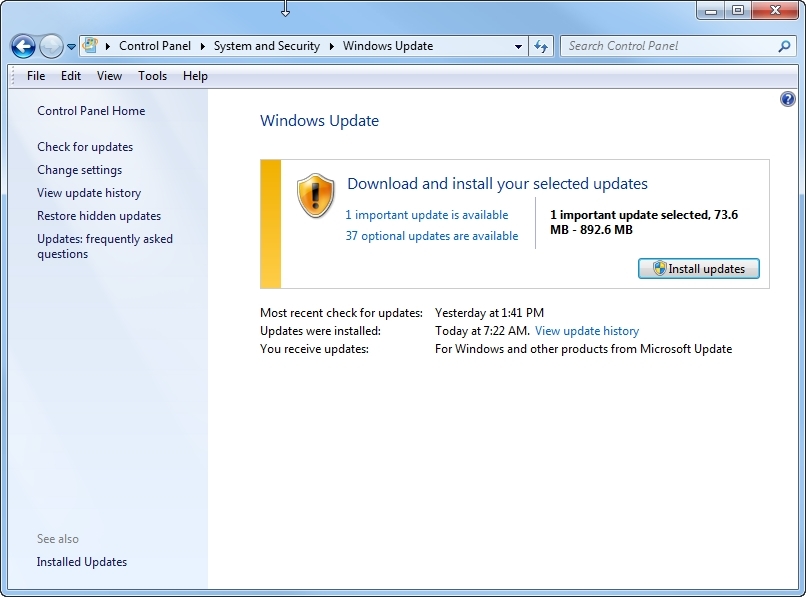Click text 'Yesterday at 1:41 PM'
This screenshot has width=806, height=597.
[489, 313]
